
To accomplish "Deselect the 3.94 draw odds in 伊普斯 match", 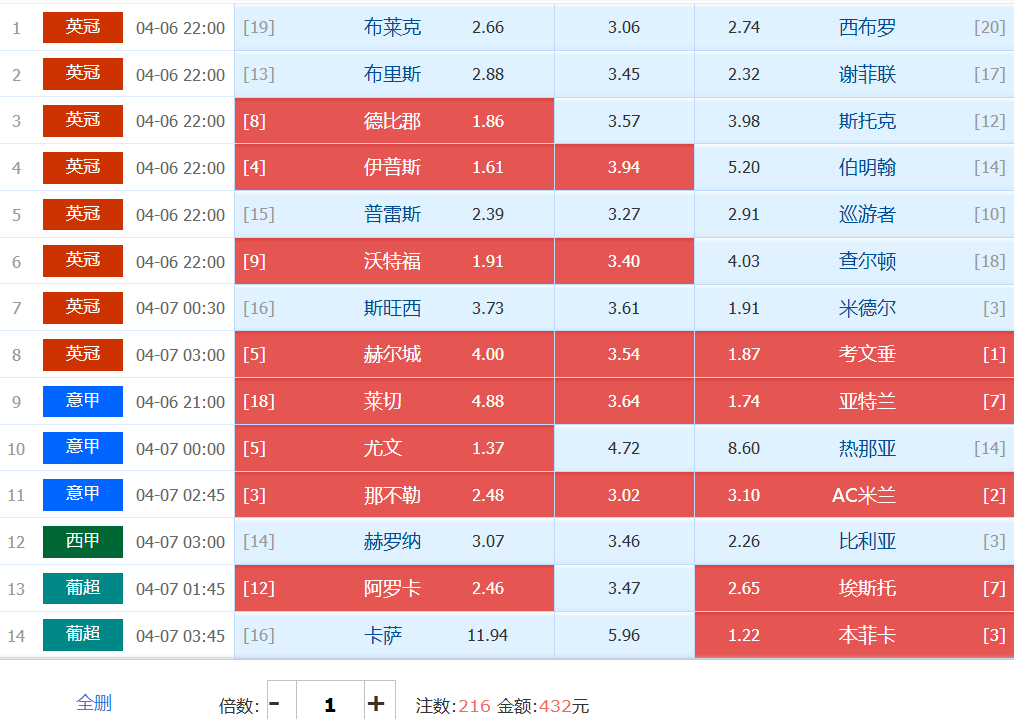I will [624, 167].
